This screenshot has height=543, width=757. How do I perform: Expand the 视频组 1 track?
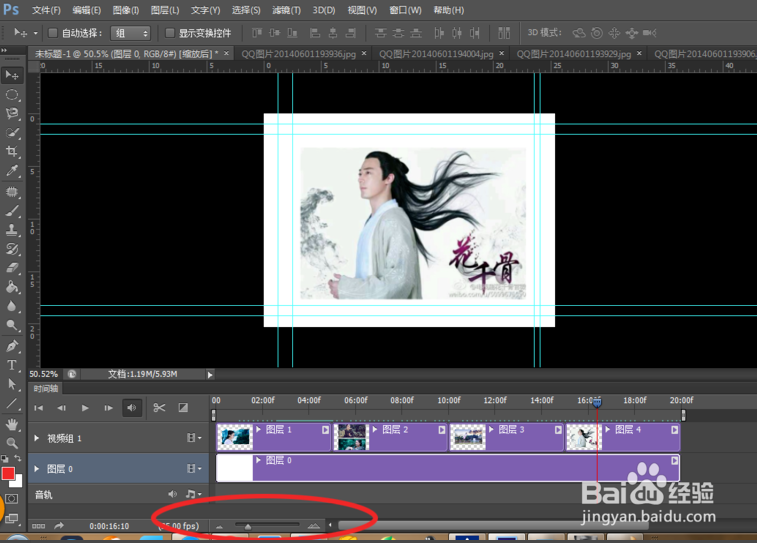coord(37,438)
